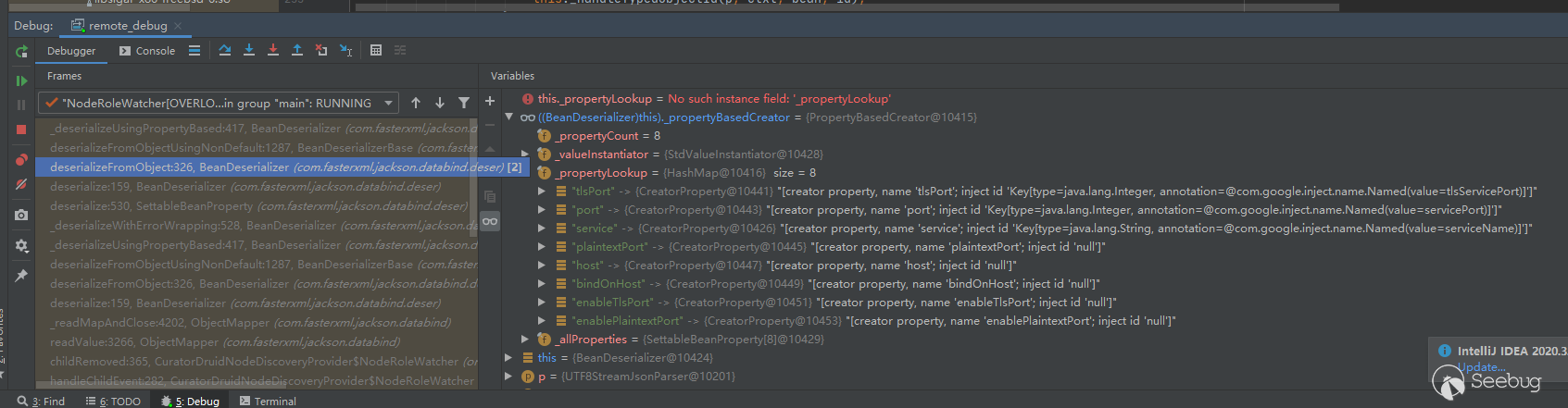Open the View Breakpoints dialog
This screenshot has height=408, width=1568.
click(21, 160)
